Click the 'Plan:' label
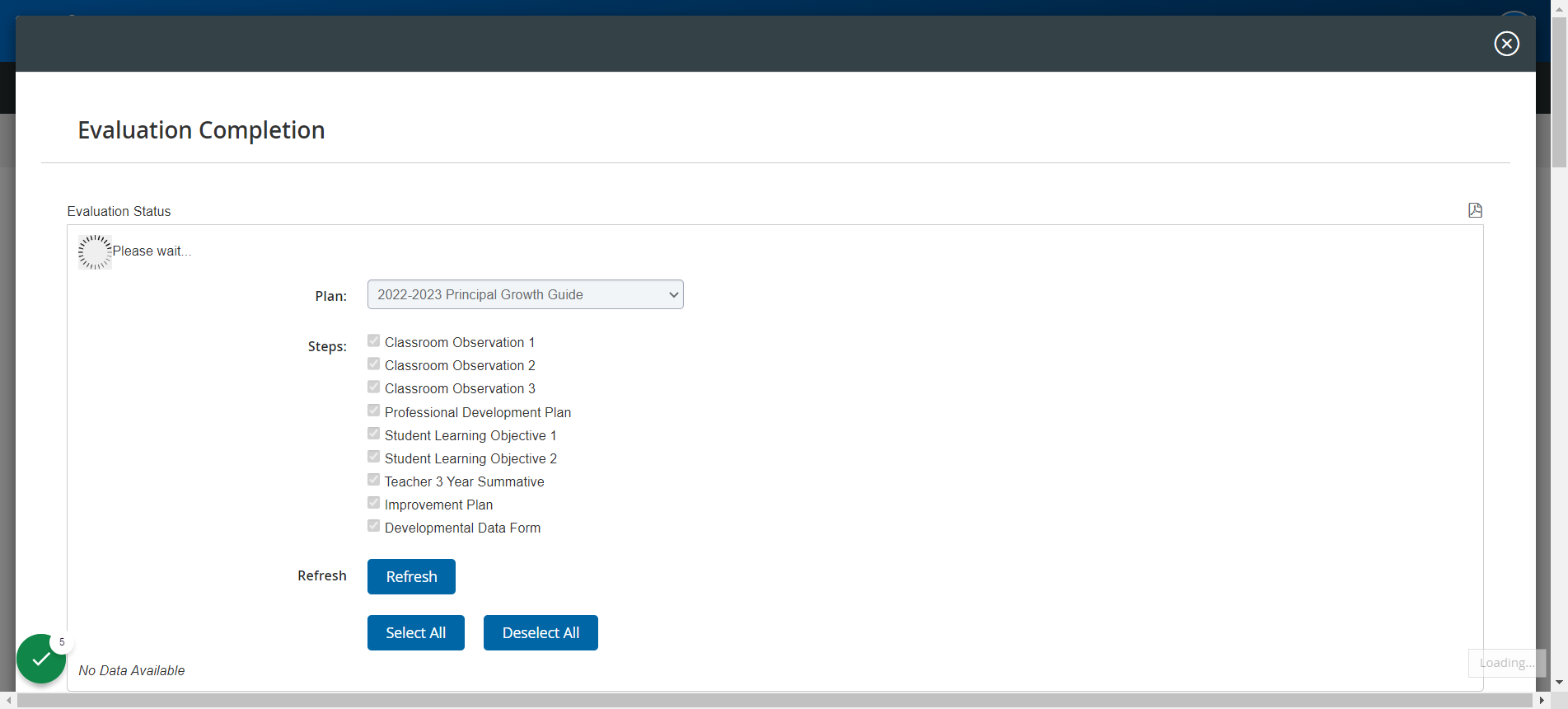The height and width of the screenshot is (709, 1568). click(x=330, y=296)
